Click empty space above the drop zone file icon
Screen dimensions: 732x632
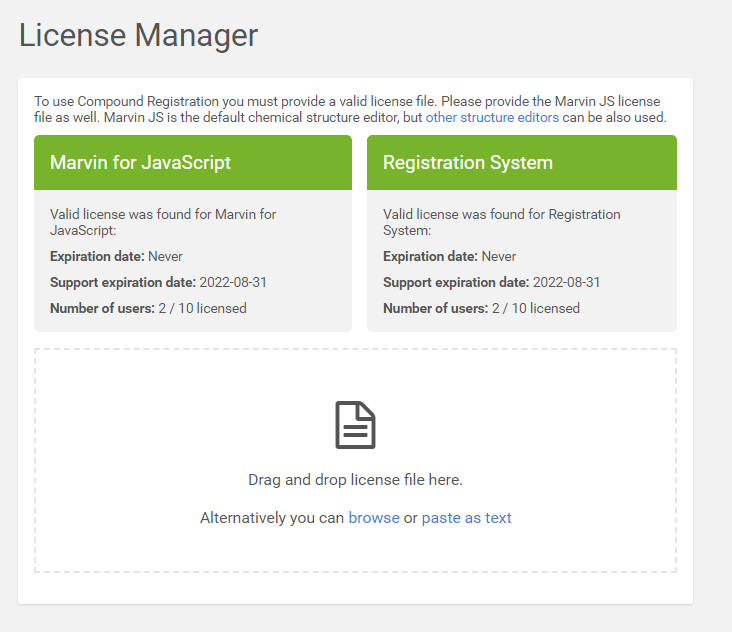[x=355, y=375]
